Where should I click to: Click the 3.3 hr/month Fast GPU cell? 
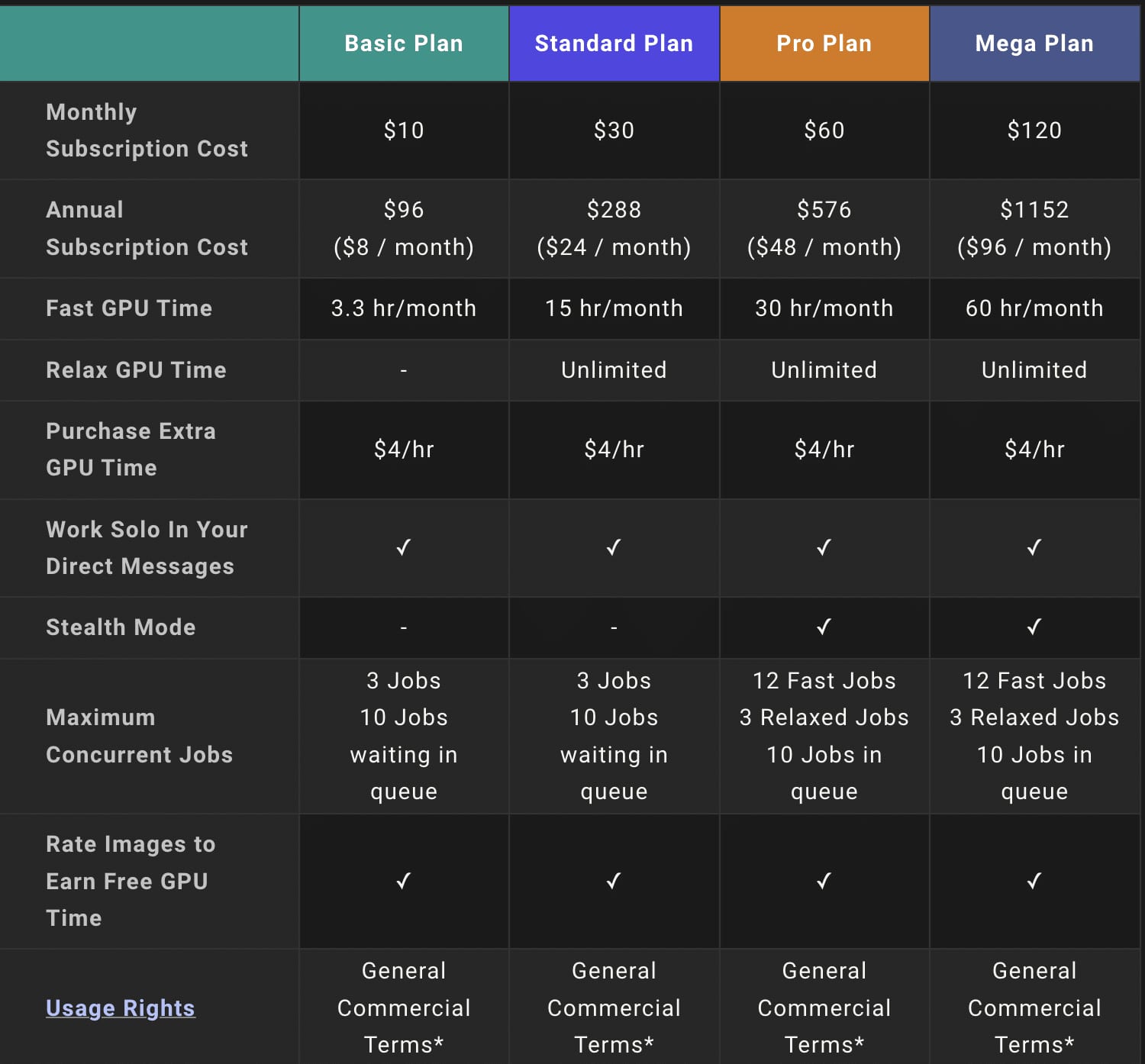pyautogui.click(x=404, y=308)
